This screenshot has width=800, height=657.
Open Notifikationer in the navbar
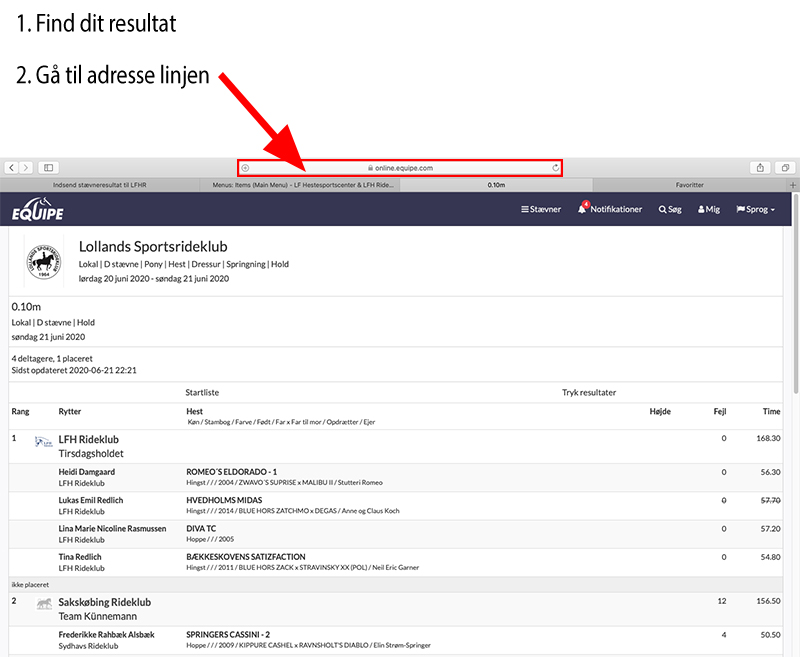click(x=616, y=209)
